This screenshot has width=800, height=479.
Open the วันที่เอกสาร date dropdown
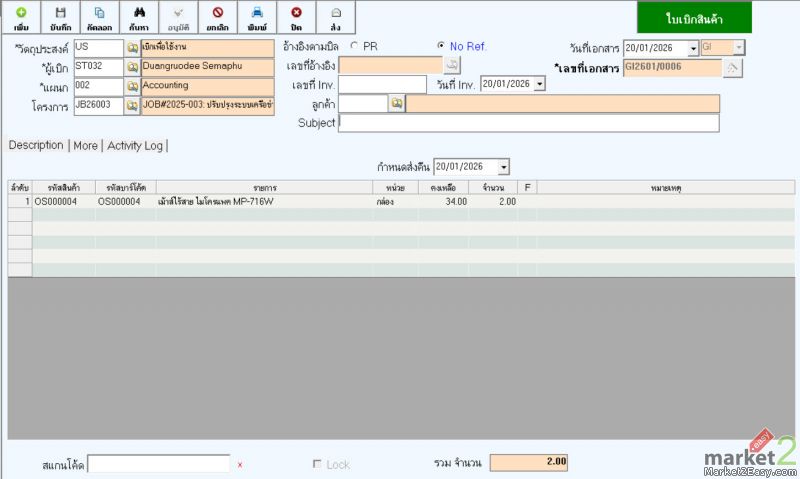(x=693, y=48)
